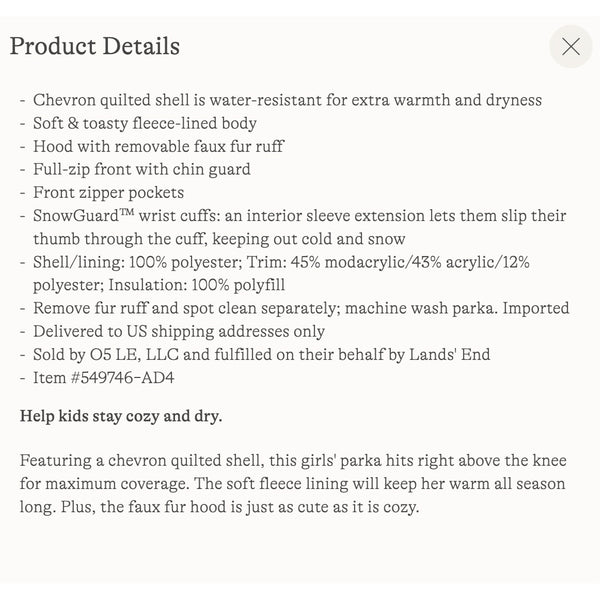
Task: Click the Lands' End name in seller line
Action: click(x=450, y=355)
